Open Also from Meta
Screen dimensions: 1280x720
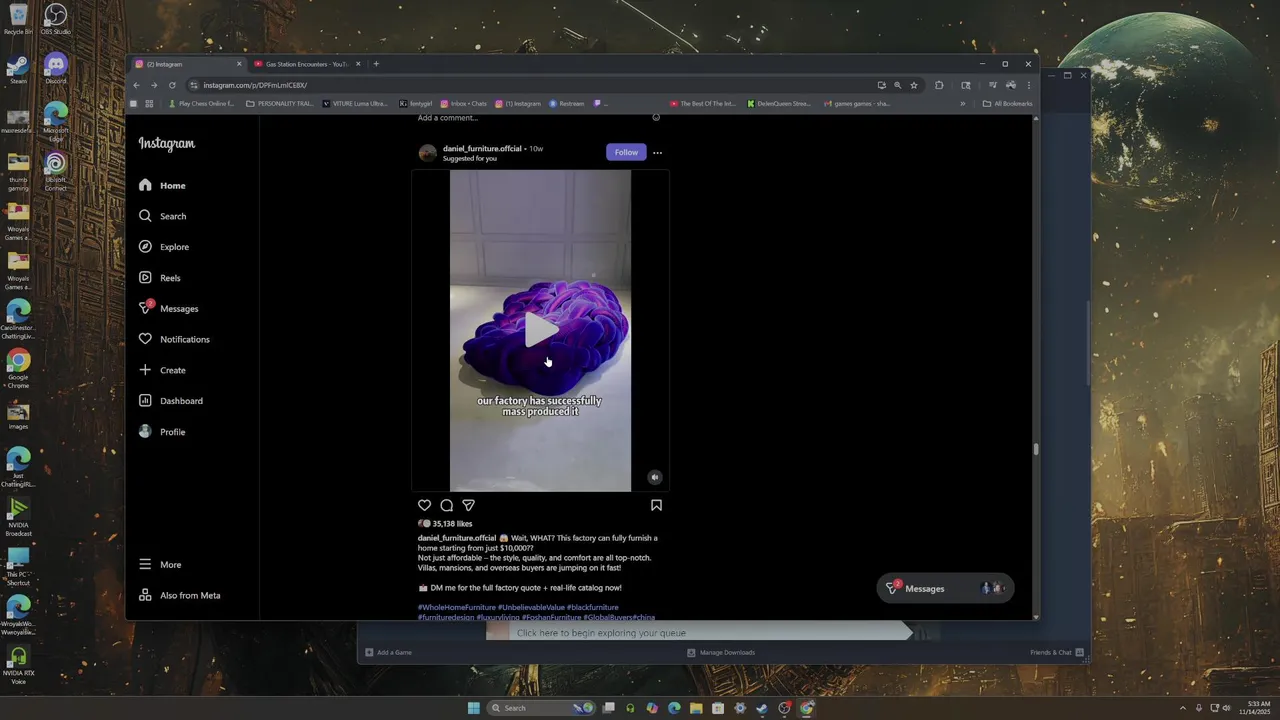(179, 595)
